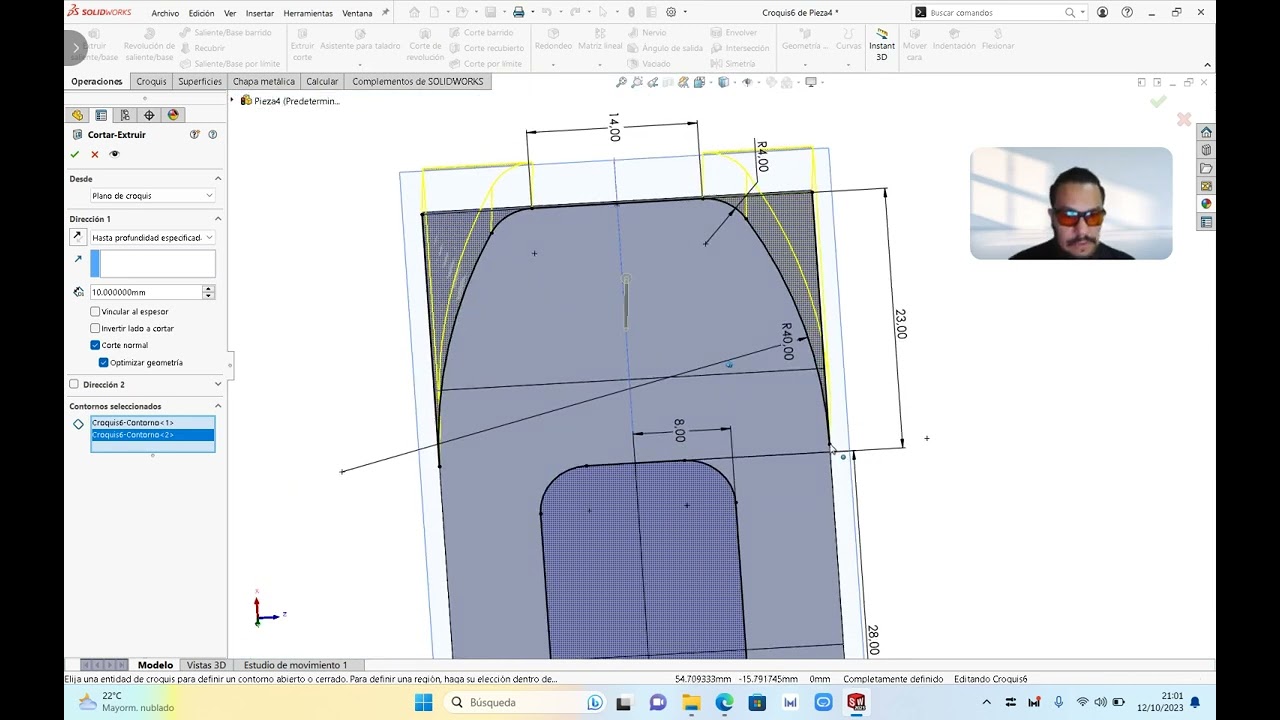This screenshot has width=1280, height=720.
Task: Enable Vincular al espesor checkbox
Action: [95, 311]
